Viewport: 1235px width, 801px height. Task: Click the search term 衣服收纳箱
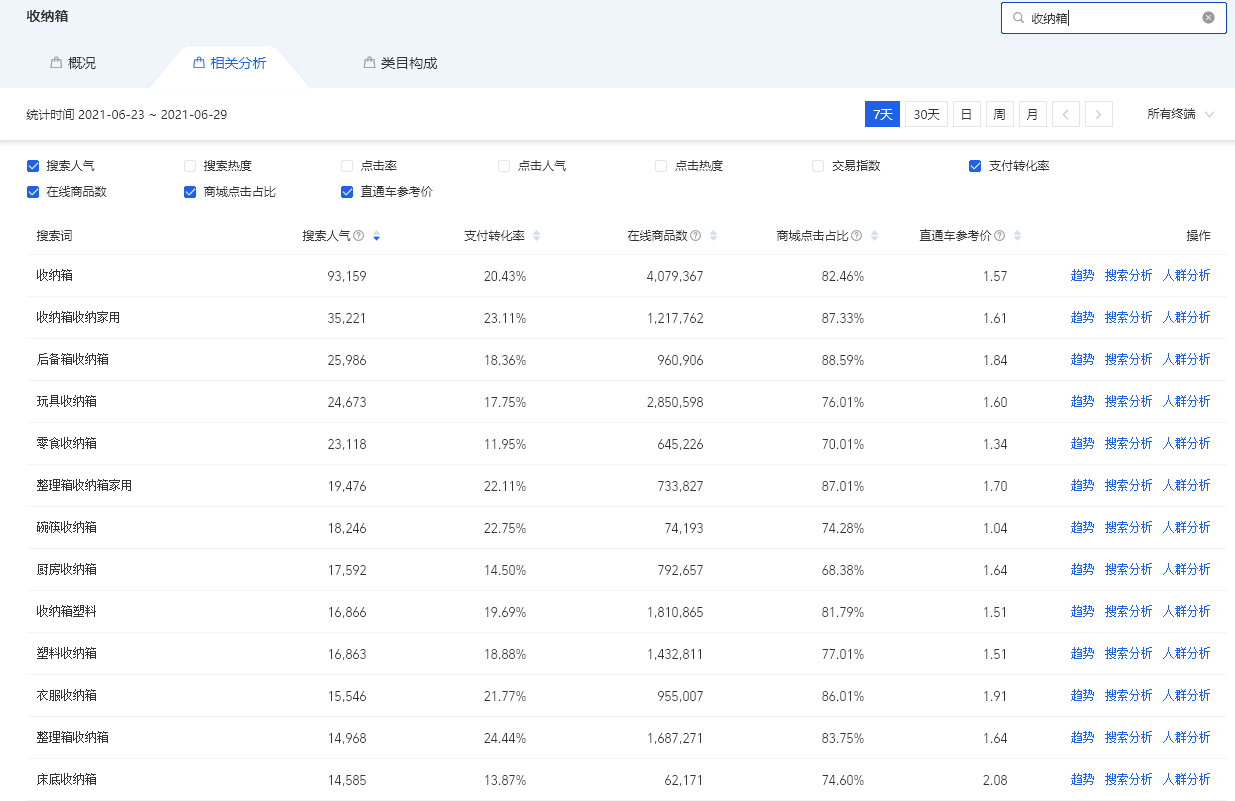pyautogui.click(x=66, y=696)
